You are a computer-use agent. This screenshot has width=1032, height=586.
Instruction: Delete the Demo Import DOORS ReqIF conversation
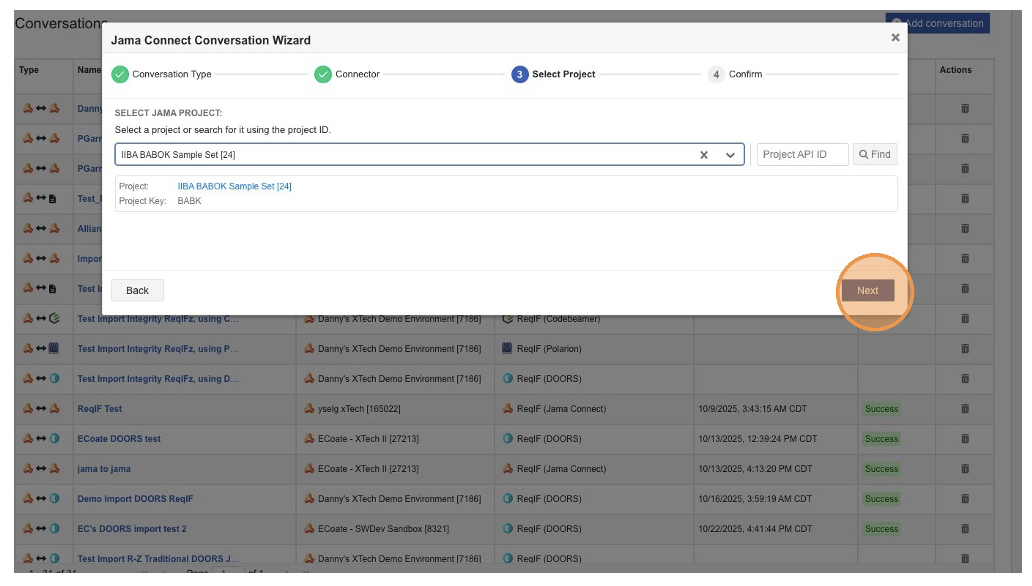(965, 498)
